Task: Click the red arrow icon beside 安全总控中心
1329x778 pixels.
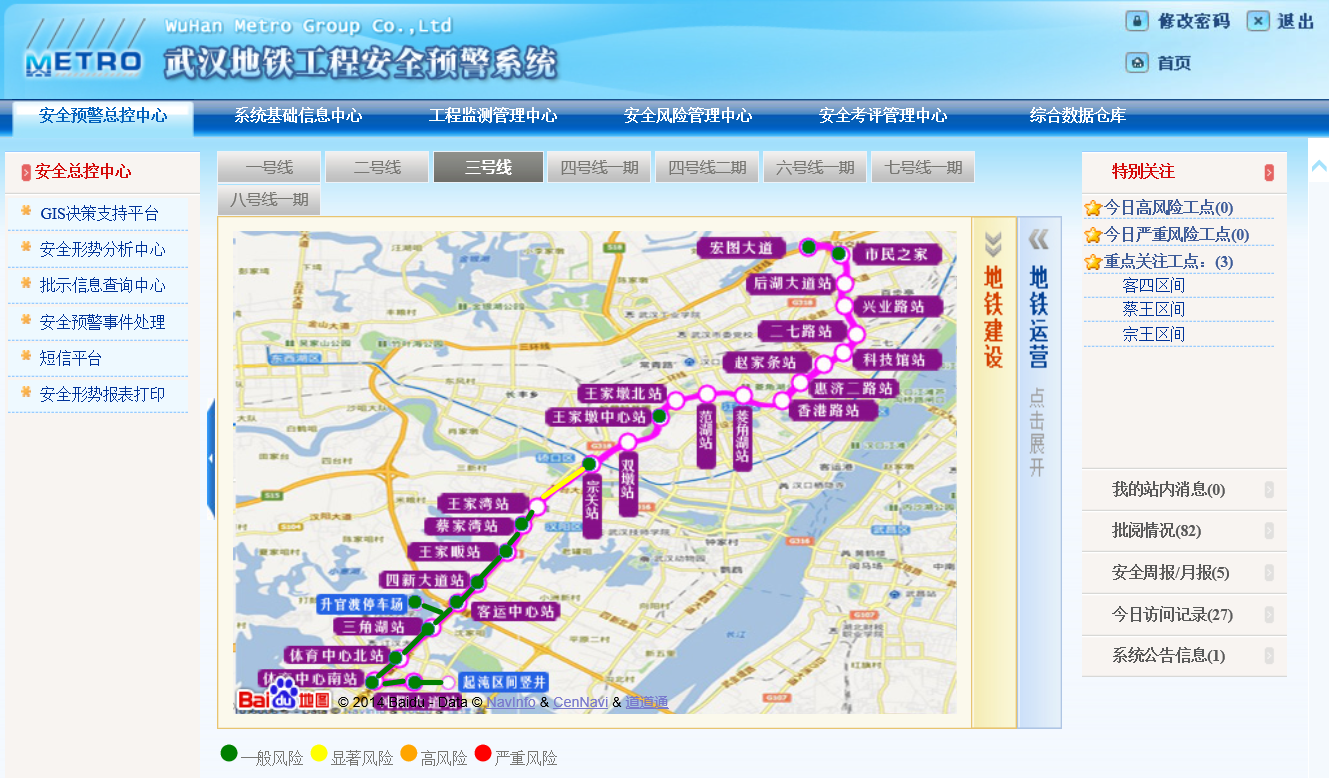Action: coord(26,172)
